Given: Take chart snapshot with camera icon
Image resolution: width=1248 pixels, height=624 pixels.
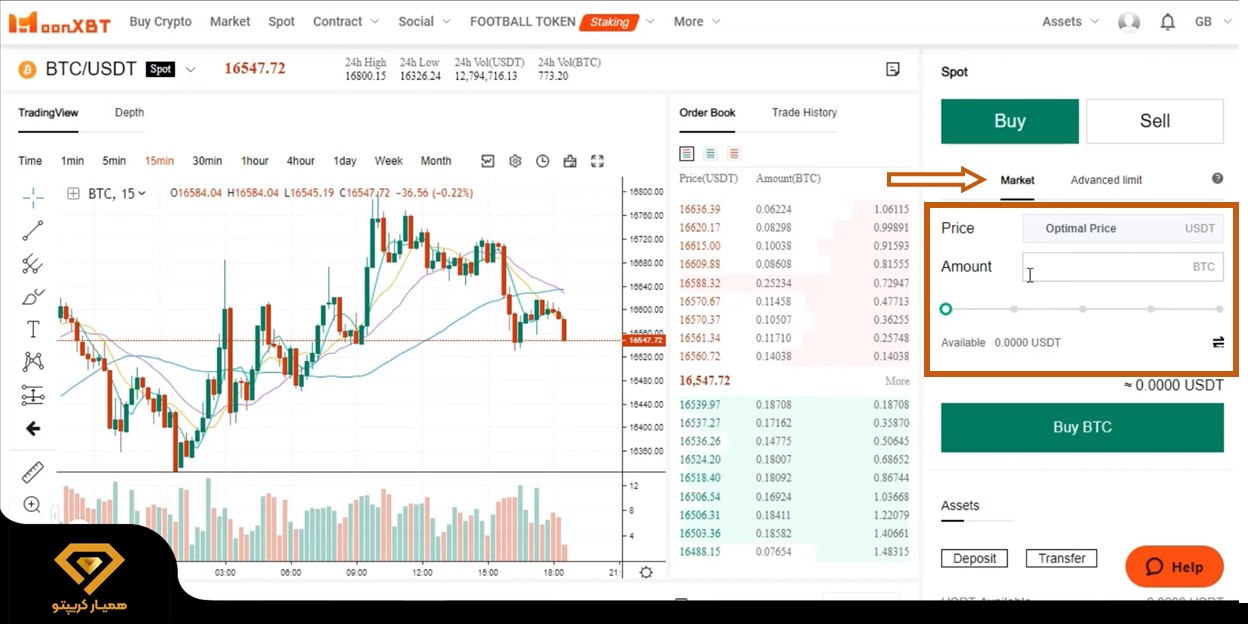Looking at the screenshot, I should (x=570, y=161).
